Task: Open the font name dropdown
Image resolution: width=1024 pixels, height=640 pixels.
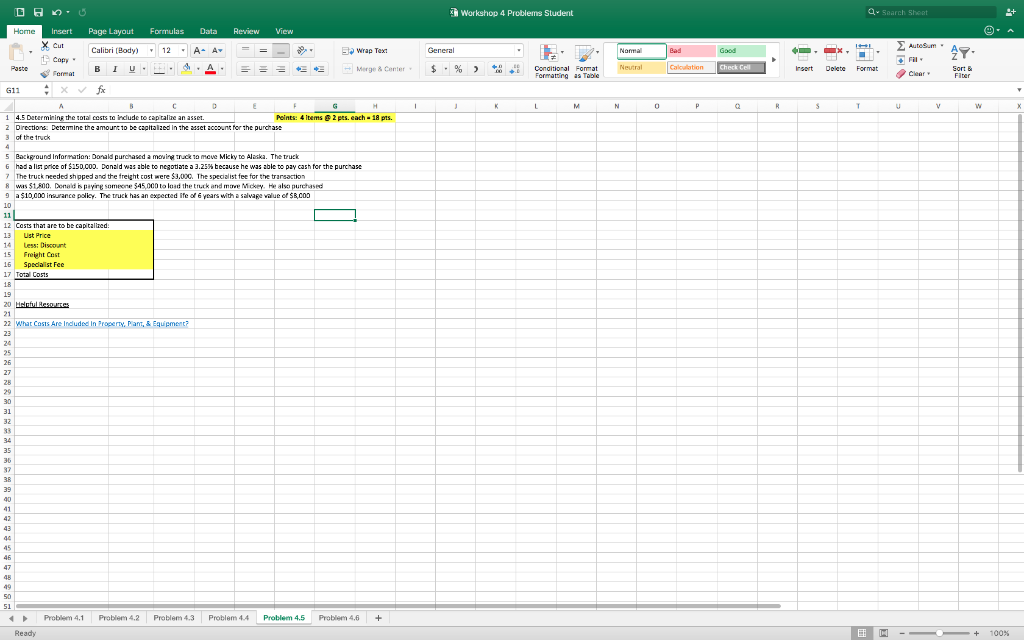Action: (152, 50)
